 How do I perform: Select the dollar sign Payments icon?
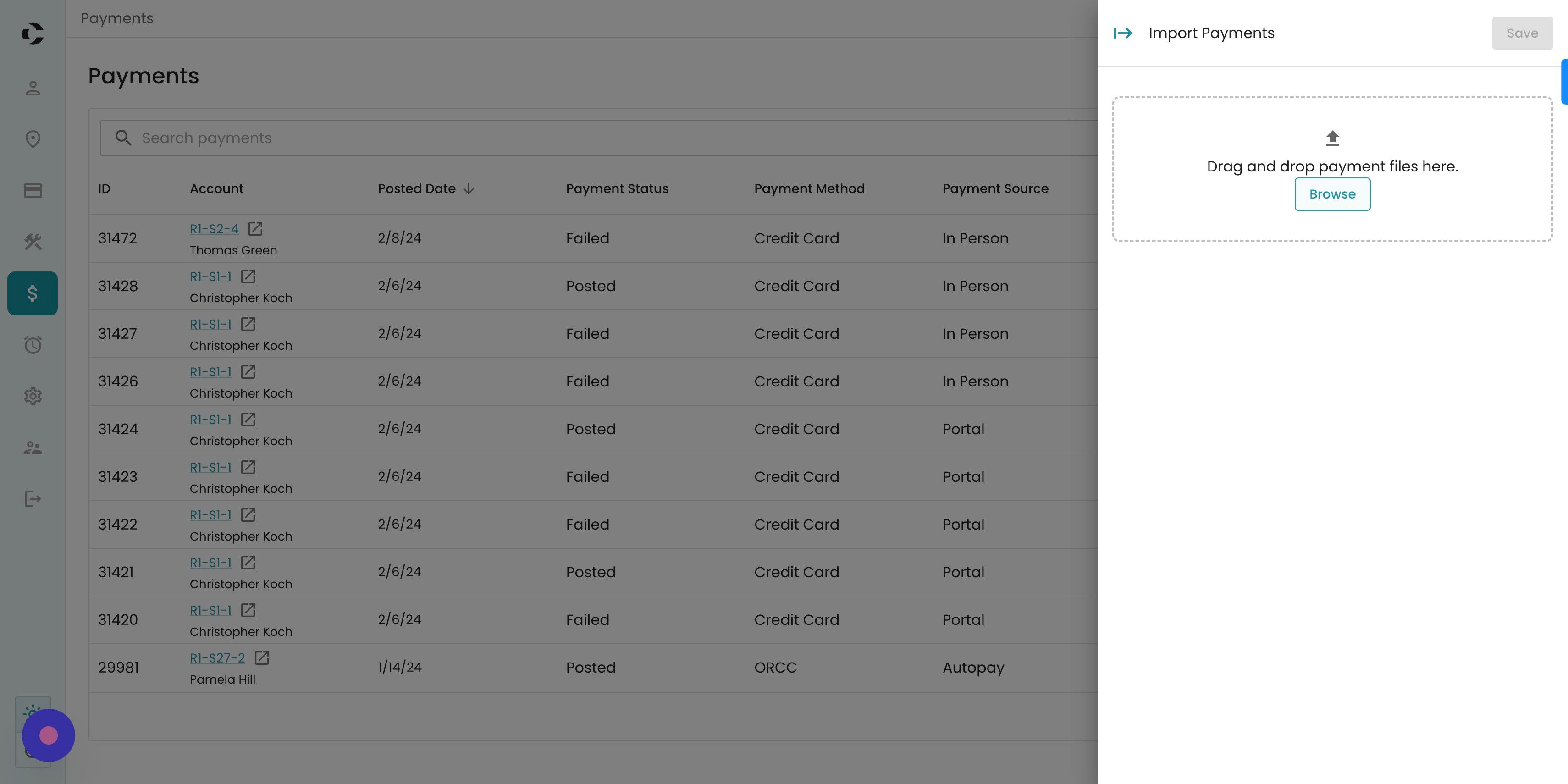click(x=33, y=293)
